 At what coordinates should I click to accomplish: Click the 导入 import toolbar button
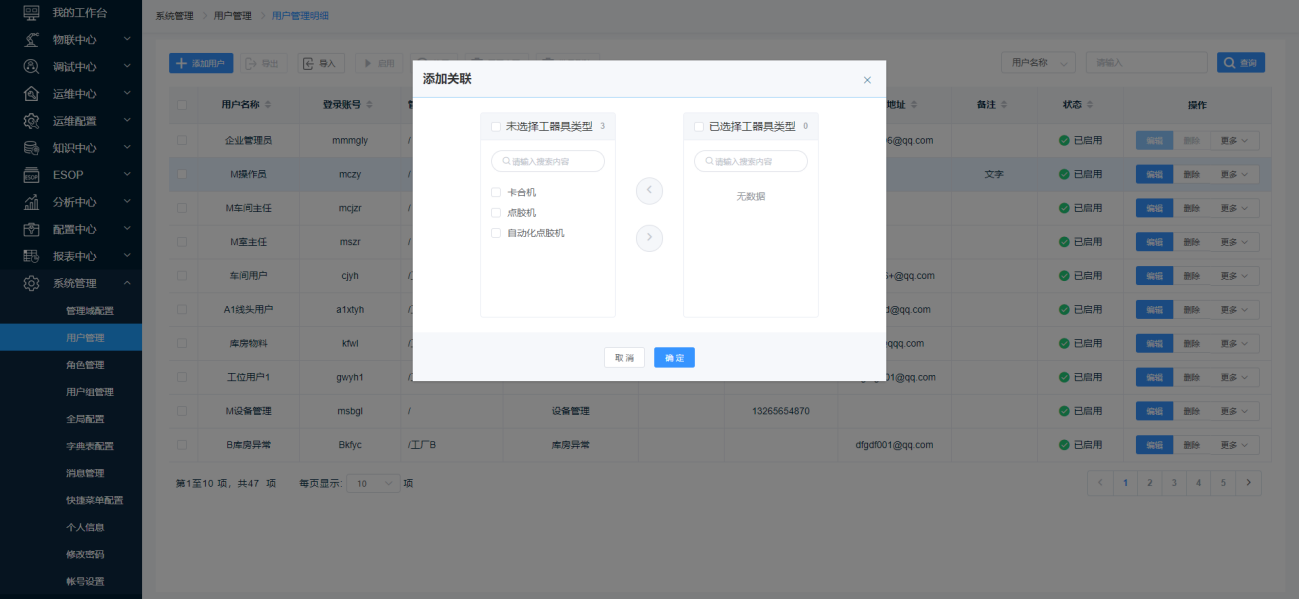click(x=320, y=63)
